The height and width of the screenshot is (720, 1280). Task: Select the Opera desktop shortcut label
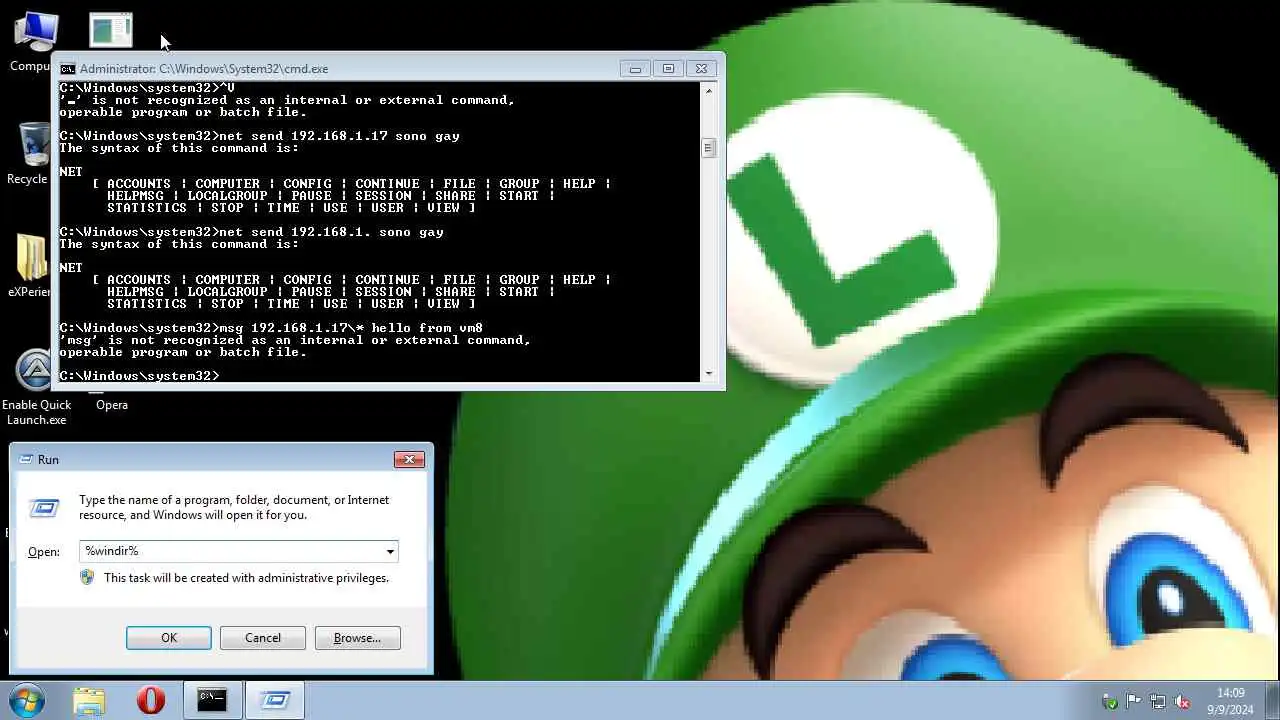(x=112, y=405)
